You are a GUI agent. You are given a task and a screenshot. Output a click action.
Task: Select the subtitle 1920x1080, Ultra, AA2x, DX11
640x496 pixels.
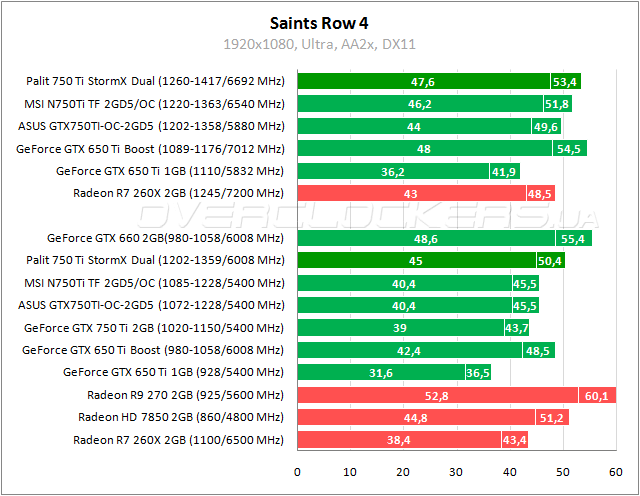(319, 44)
